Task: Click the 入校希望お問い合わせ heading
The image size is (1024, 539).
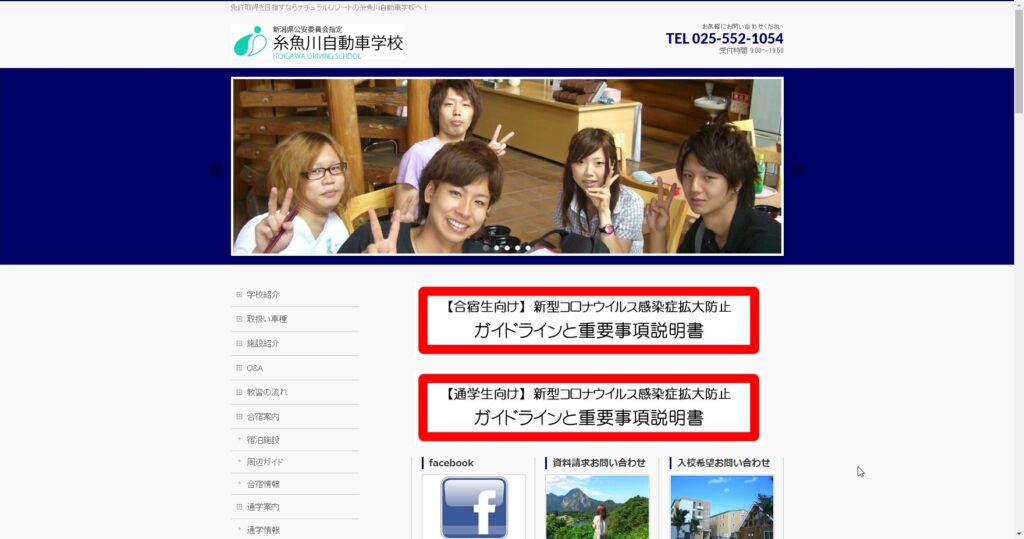Action: click(x=724, y=463)
